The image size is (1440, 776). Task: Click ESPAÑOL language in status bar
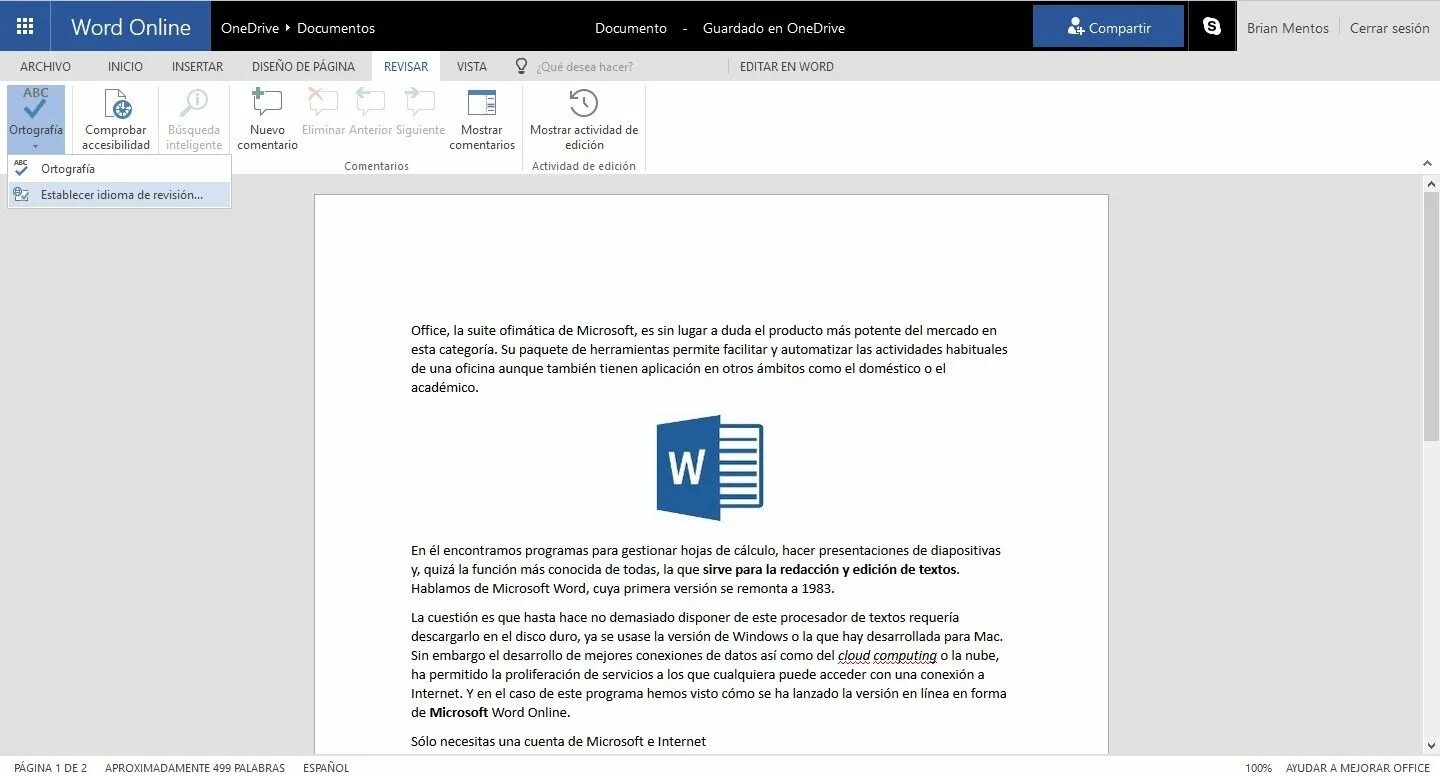pyautogui.click(x=326, y=768)
